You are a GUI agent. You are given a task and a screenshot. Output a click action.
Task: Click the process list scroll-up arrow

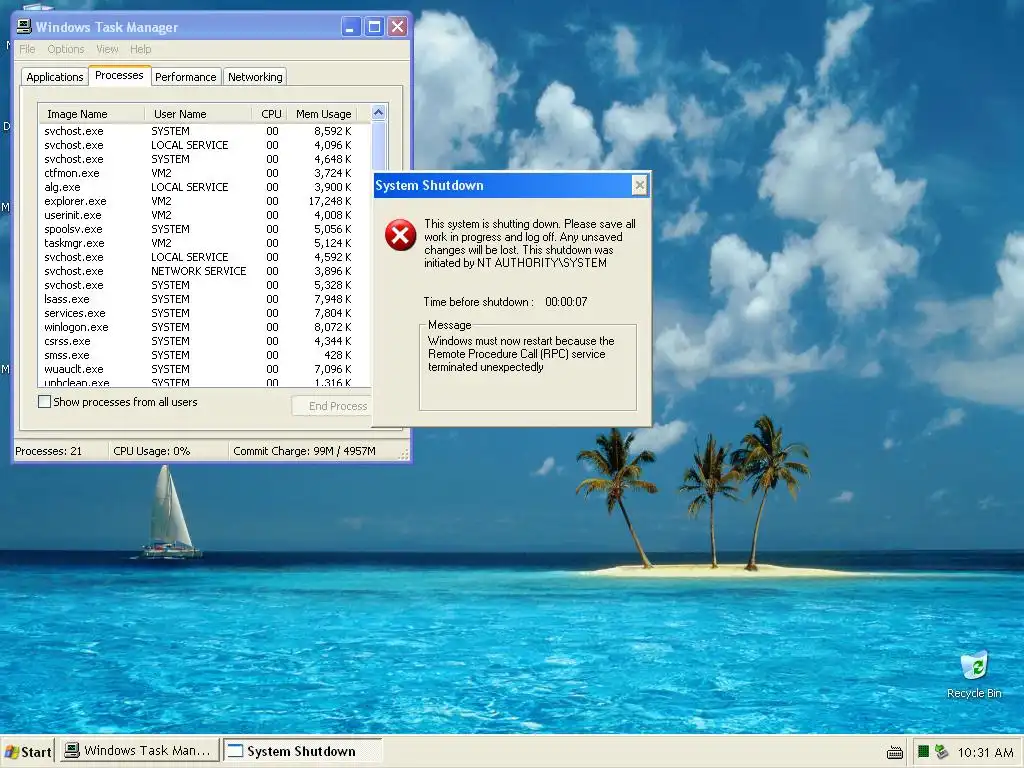pyautogui.click(x=378, y=113)
